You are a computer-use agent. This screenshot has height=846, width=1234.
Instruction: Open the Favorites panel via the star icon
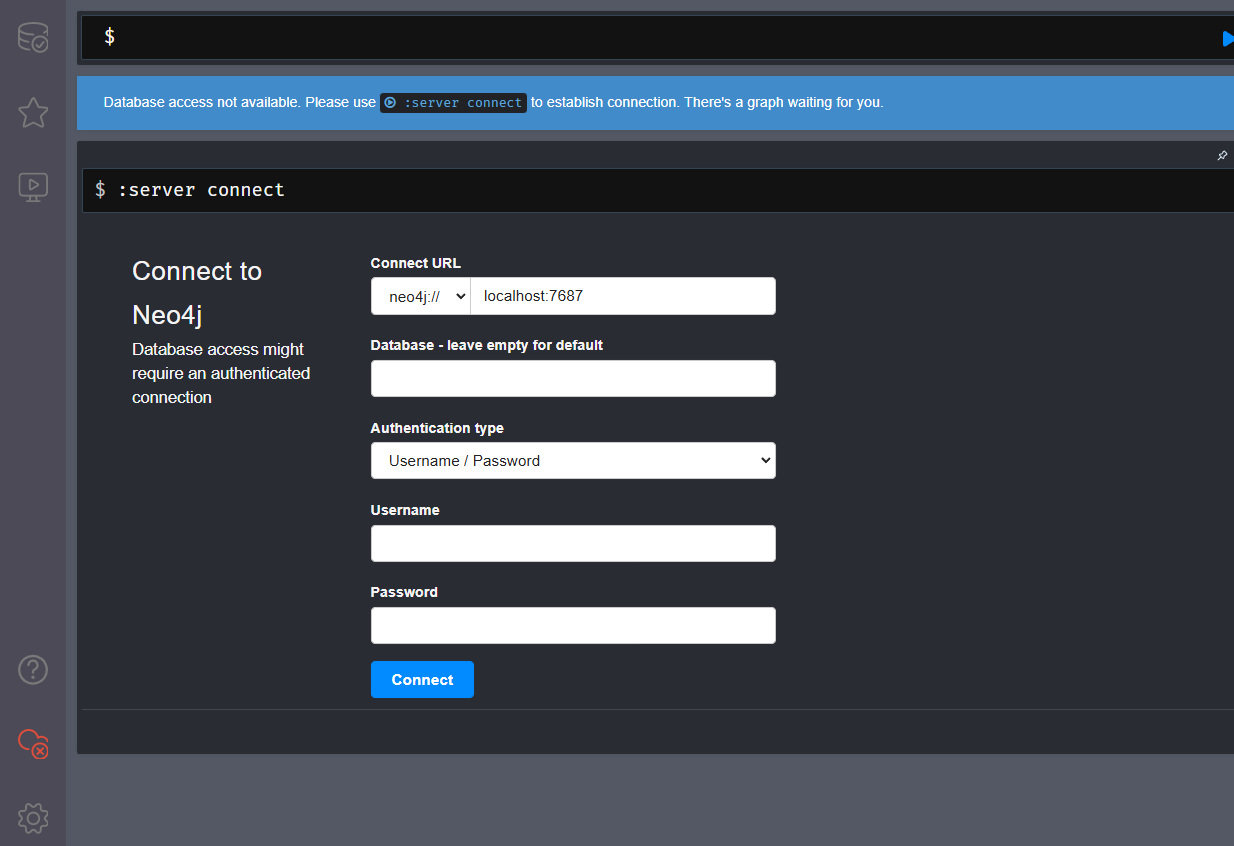click(x=32, y=113)
